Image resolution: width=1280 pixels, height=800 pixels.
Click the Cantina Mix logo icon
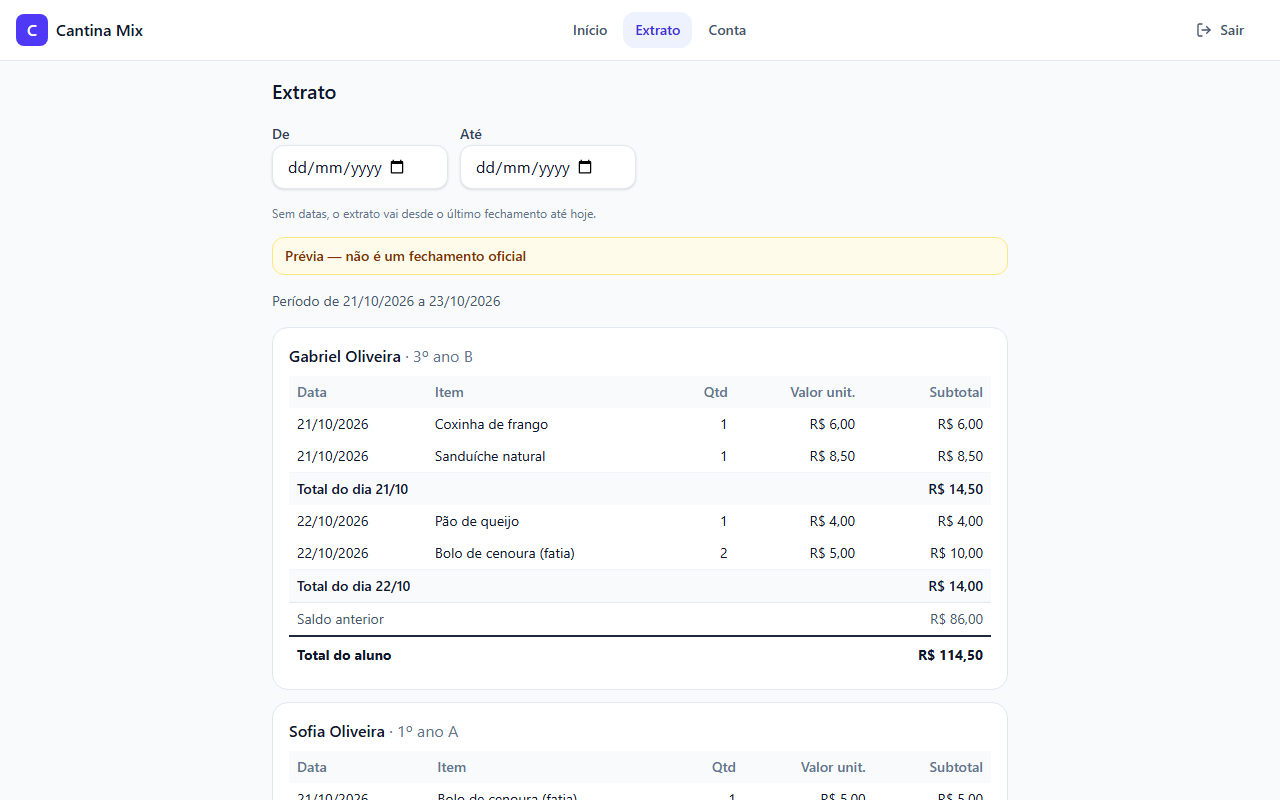(32, 30)
